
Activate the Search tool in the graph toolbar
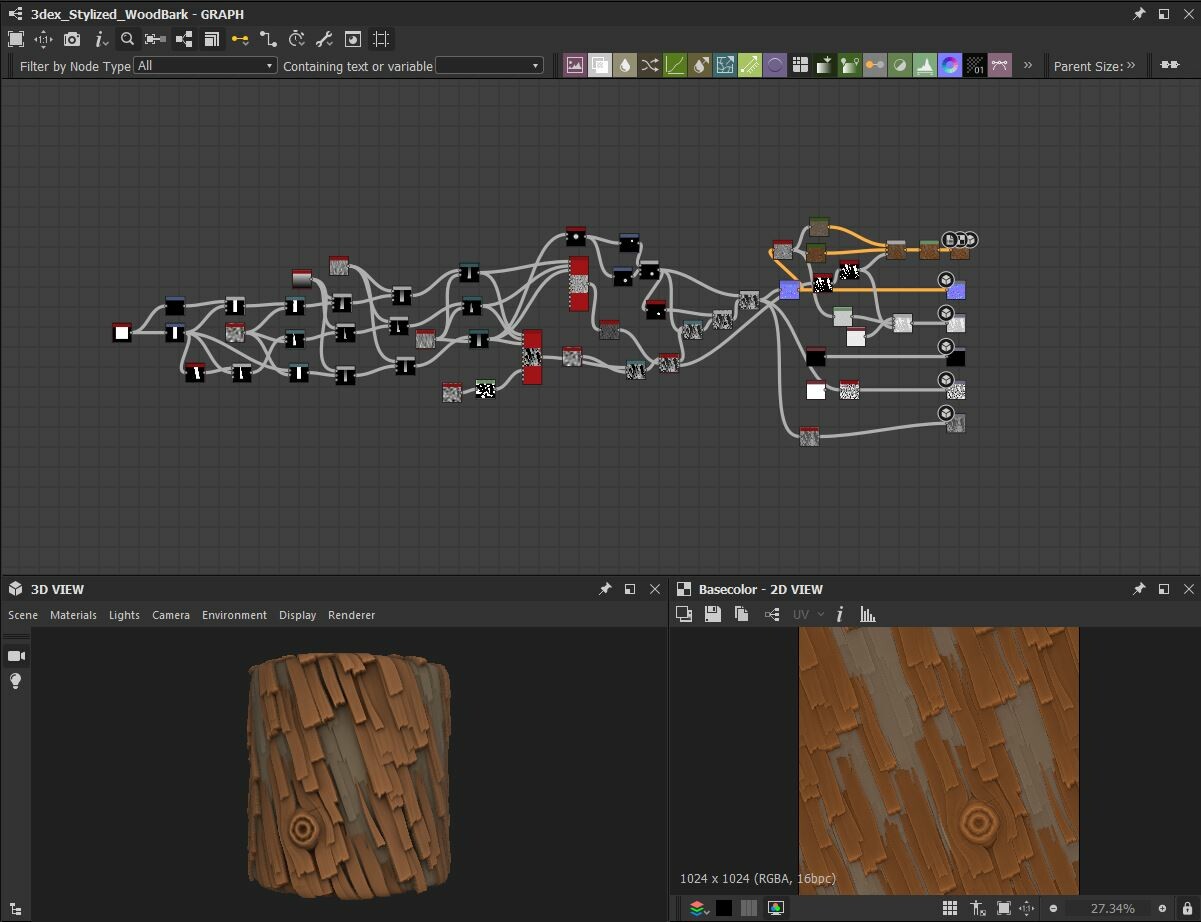[127, 40]
